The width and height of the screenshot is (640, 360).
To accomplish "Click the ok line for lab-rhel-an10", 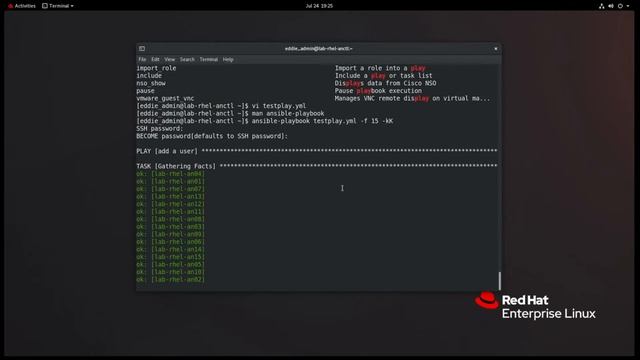I will (x=171, y=272).
